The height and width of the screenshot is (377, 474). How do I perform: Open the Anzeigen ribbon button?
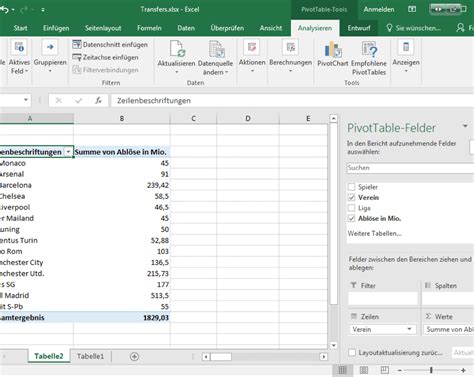coord(406,56)
